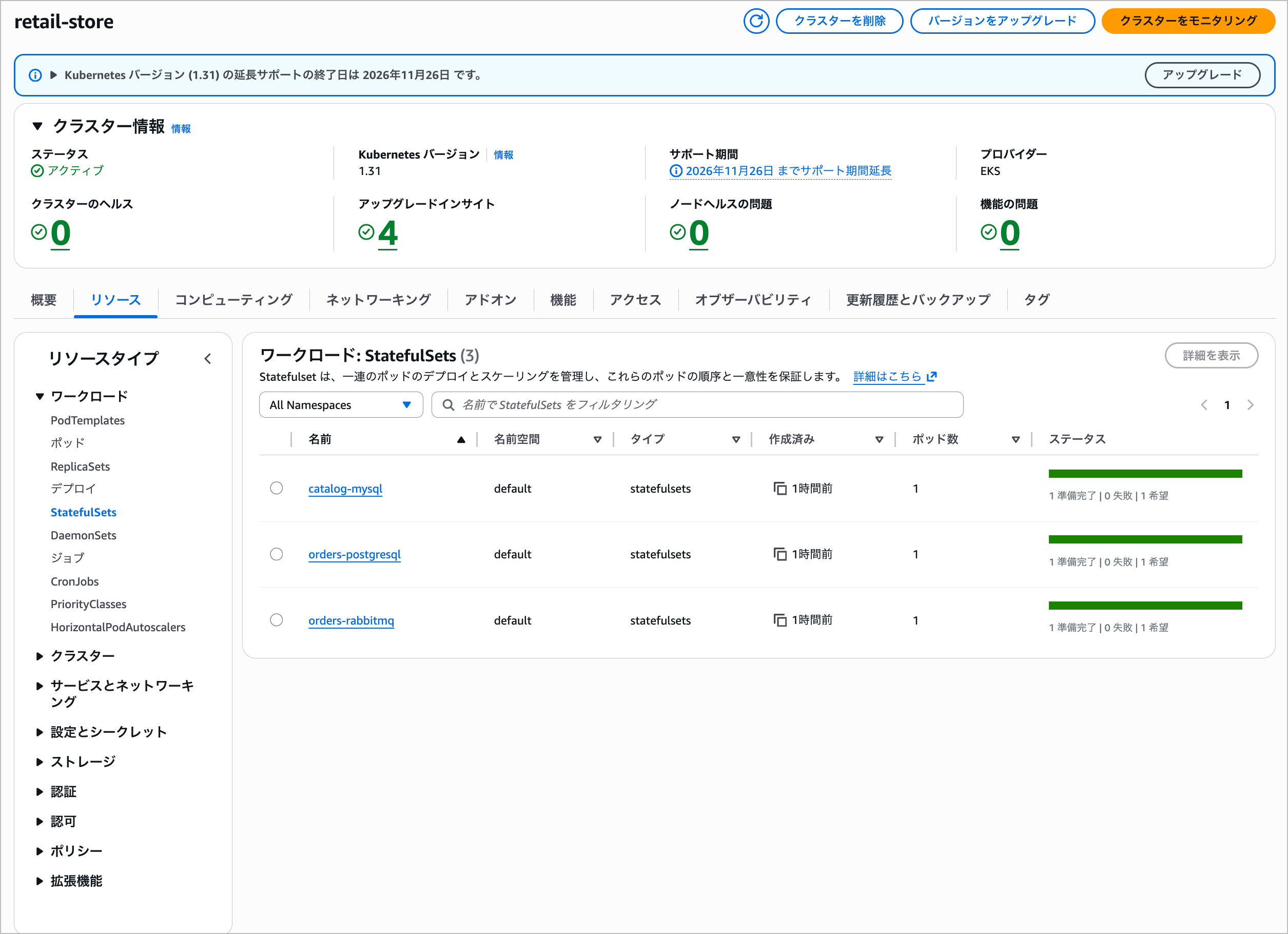Screen dimensions: 1288x934
Task: Click catalog-mysql green status progress bar
Action: [1145, 474]
